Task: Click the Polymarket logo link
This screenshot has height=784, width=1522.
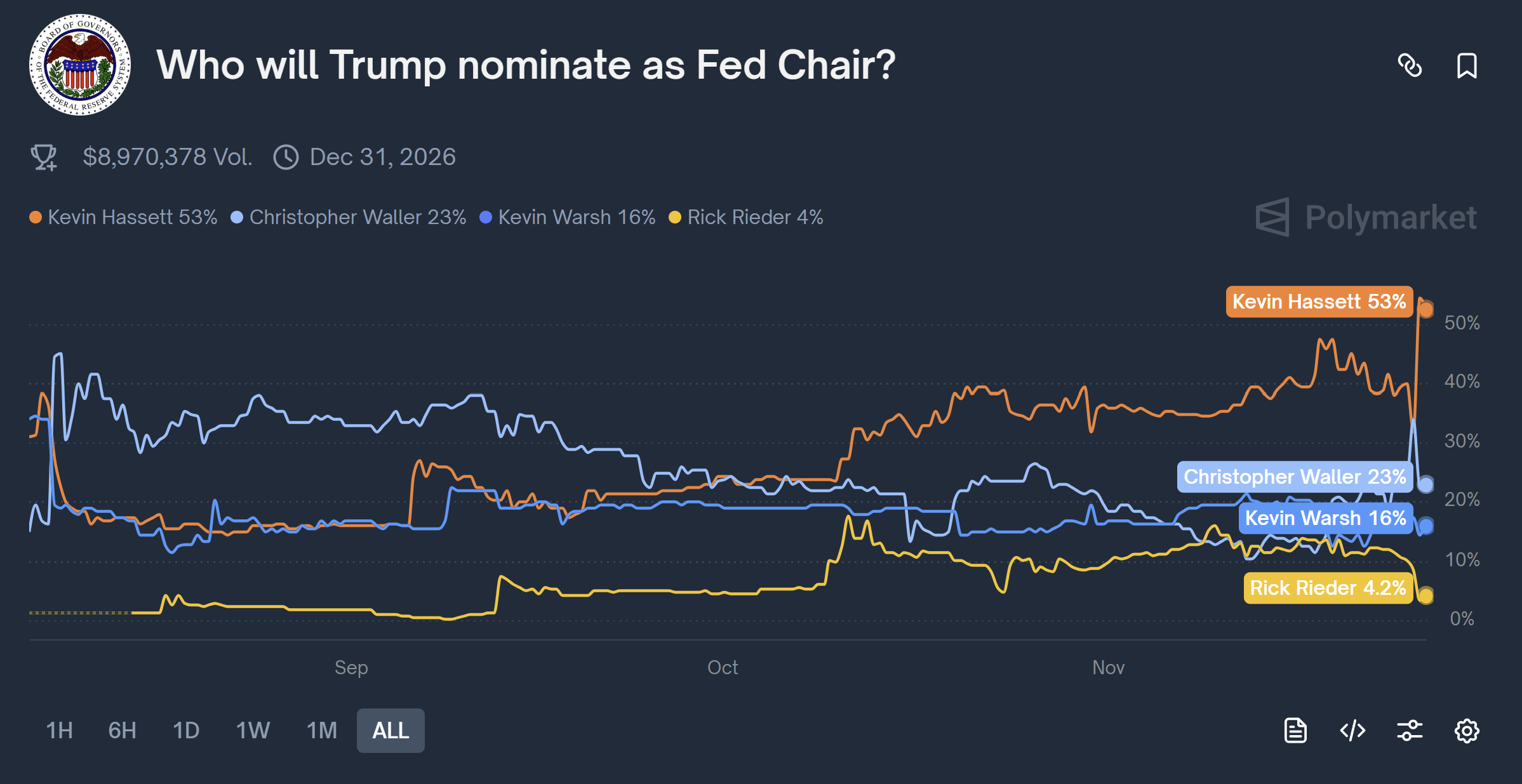Action: tap(1365, 216)
